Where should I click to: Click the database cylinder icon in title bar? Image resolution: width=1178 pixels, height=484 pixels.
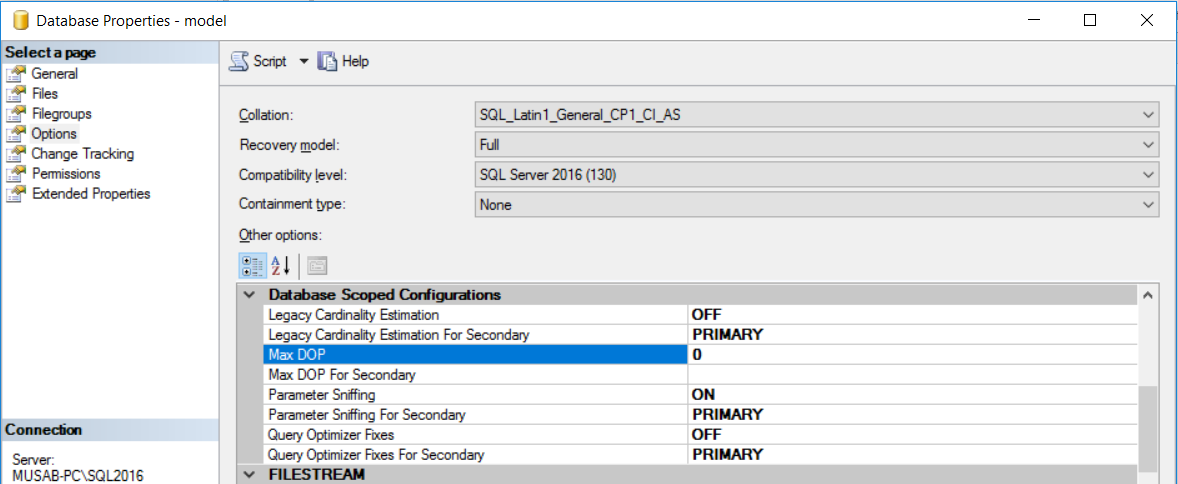(21, 21)
